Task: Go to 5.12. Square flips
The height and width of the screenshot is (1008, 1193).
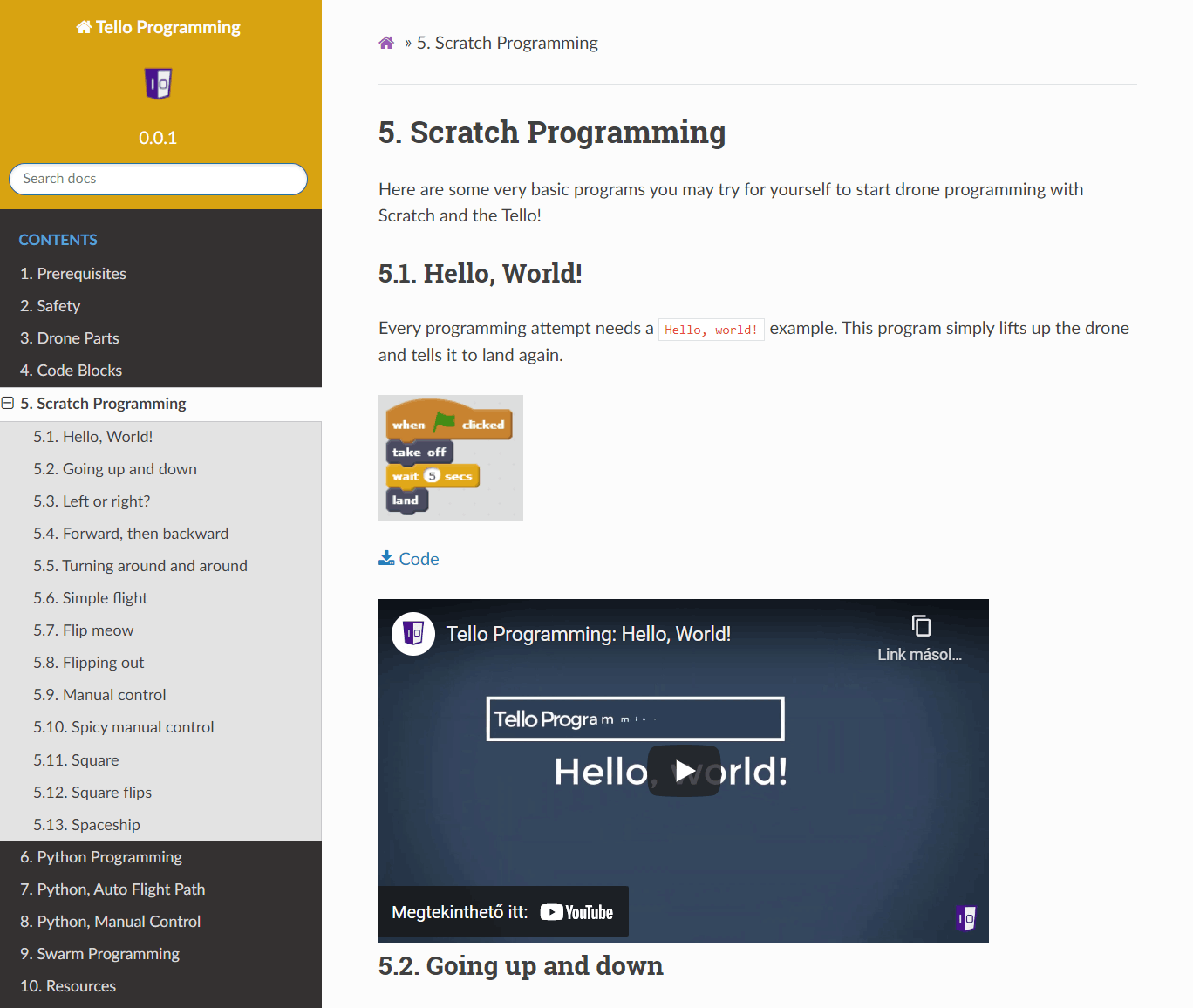Action: 160,793
